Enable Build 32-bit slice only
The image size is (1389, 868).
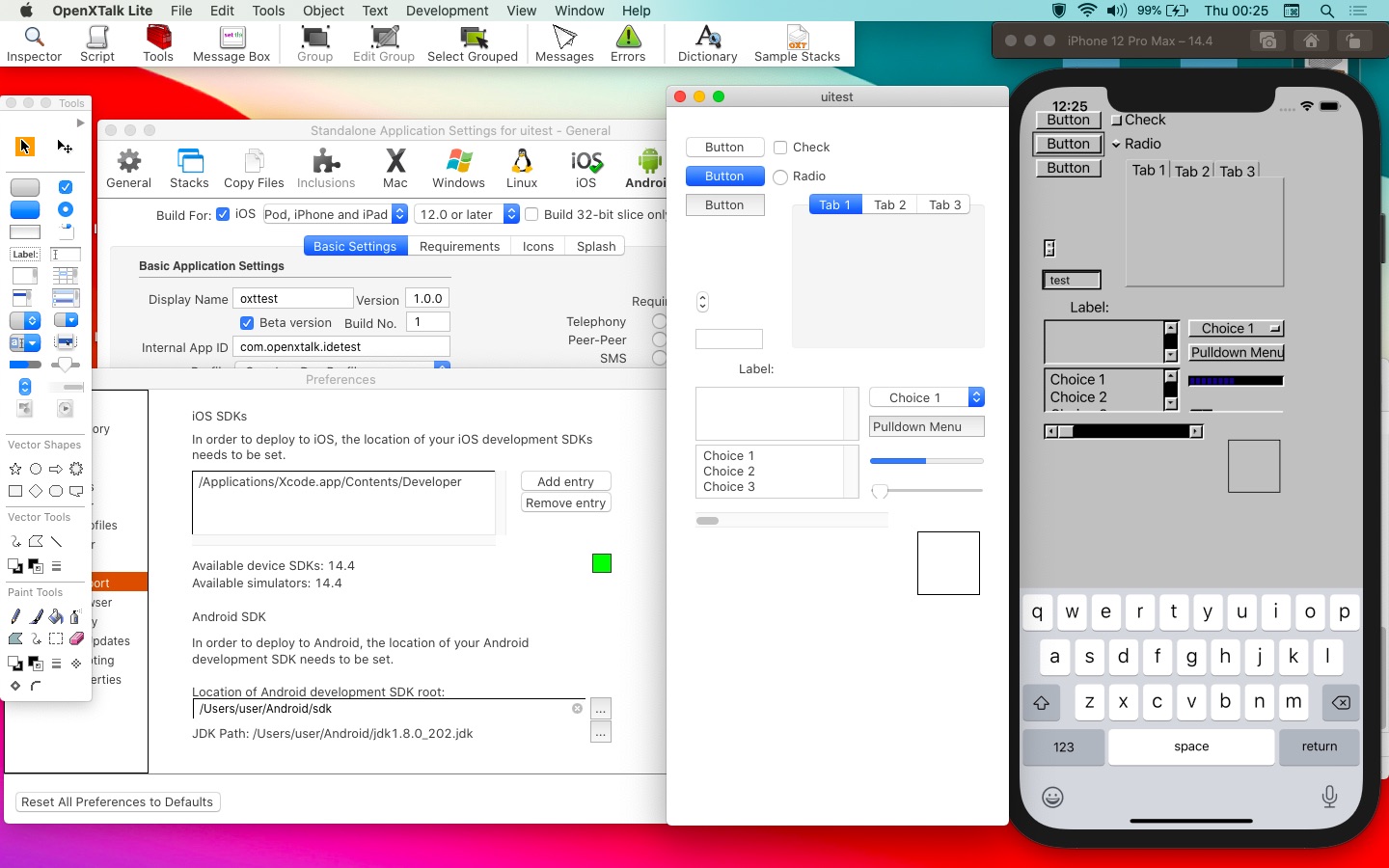click(x=531, y=214)
